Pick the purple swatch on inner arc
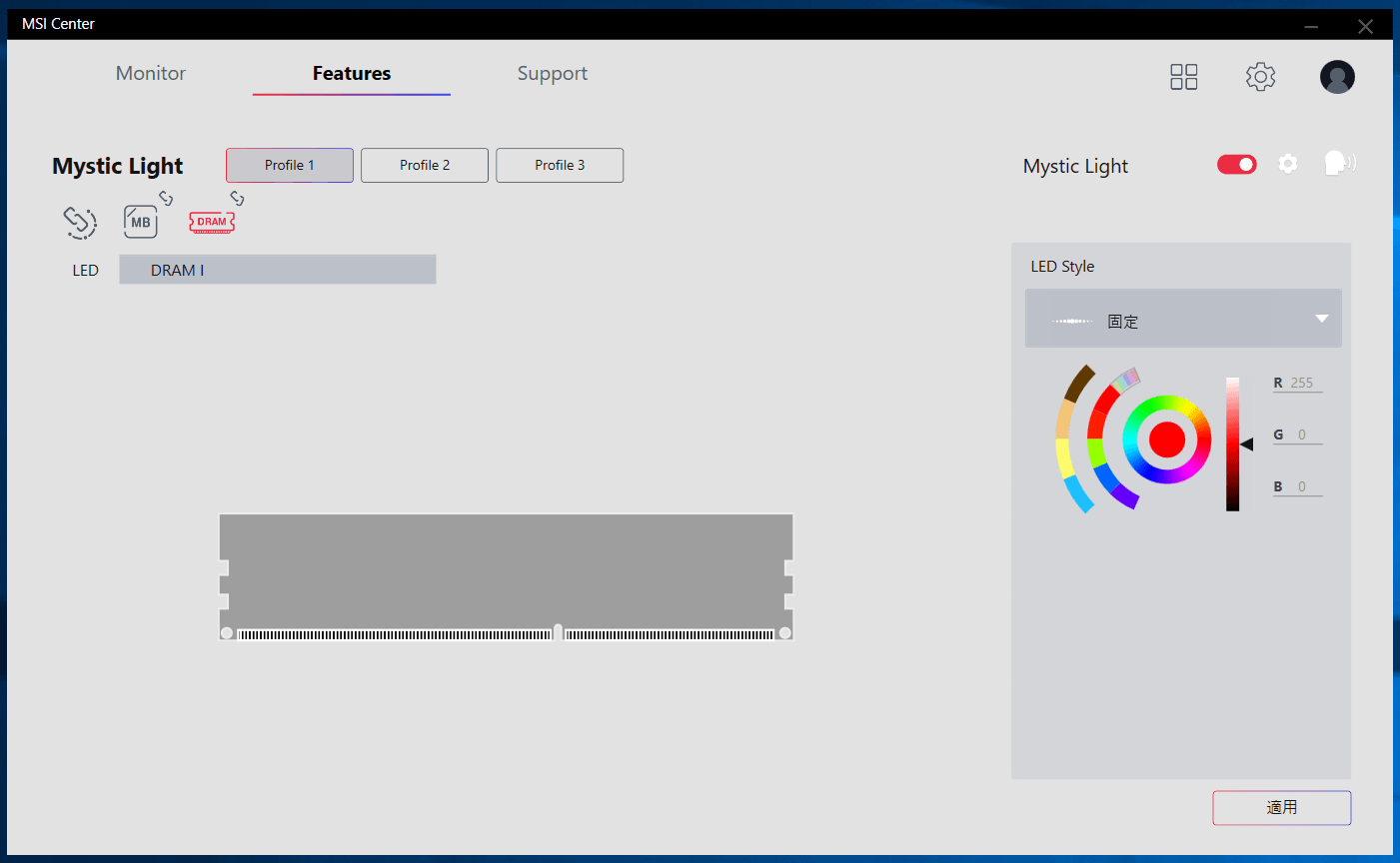The image size is (1400, 863). pos(1126,496)
